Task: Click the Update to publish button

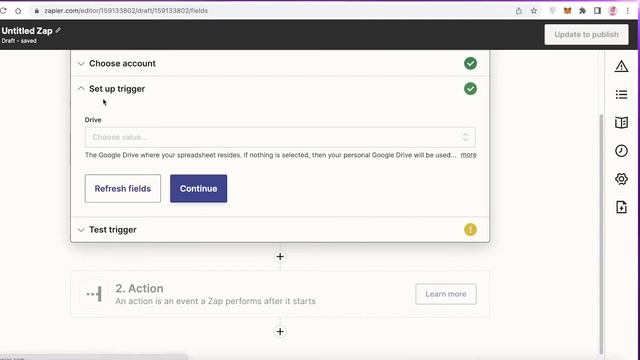Action: [x=586, y=35]
